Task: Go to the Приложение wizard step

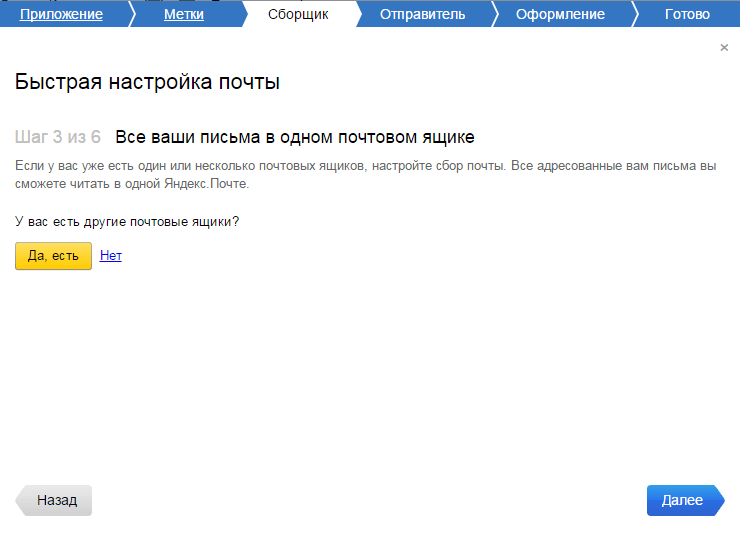Action: 61,14
